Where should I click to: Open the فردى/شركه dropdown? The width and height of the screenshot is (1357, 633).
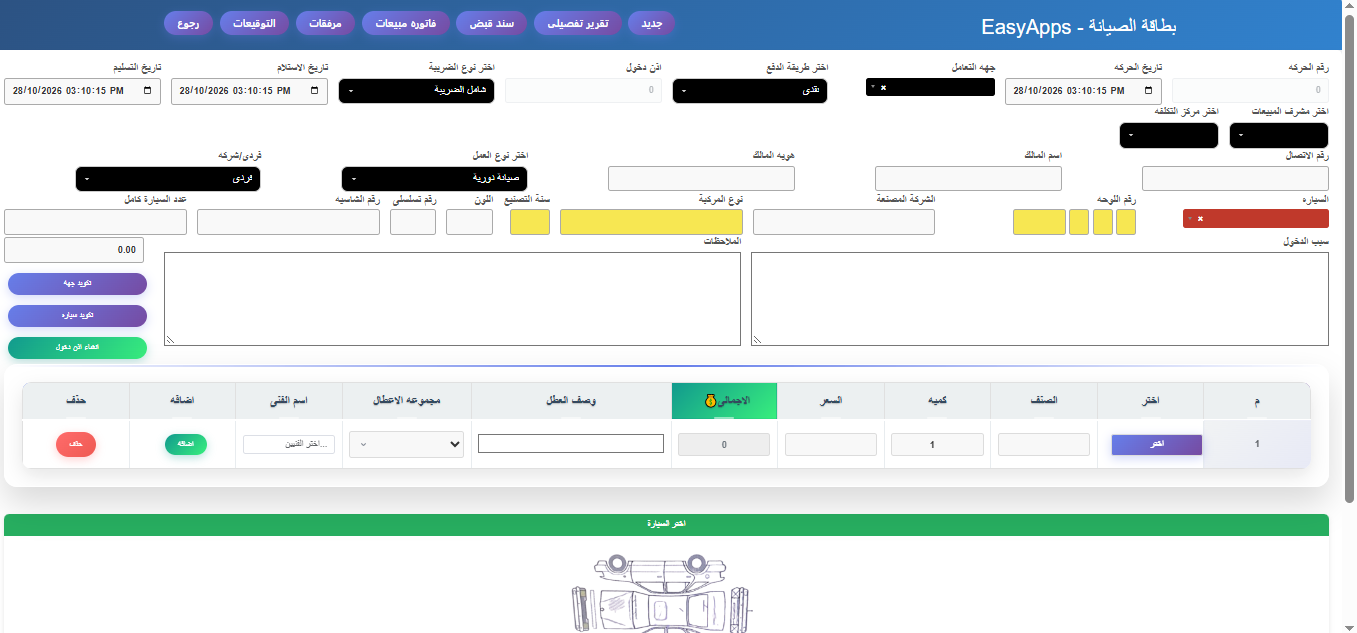pyautogui.click(x=168, y=179)
